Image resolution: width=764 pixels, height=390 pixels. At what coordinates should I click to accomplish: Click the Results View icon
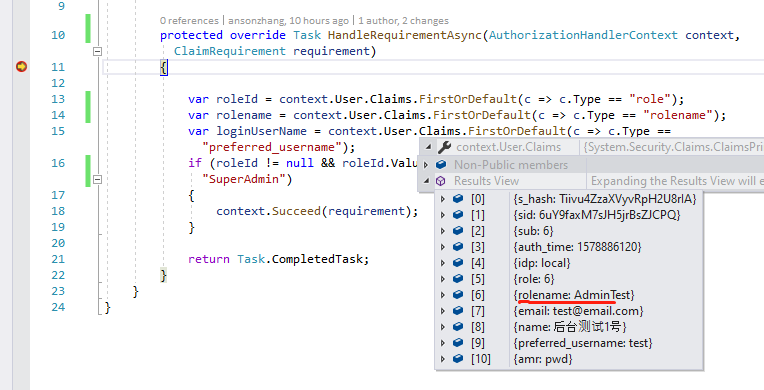(x=440, y=181)
